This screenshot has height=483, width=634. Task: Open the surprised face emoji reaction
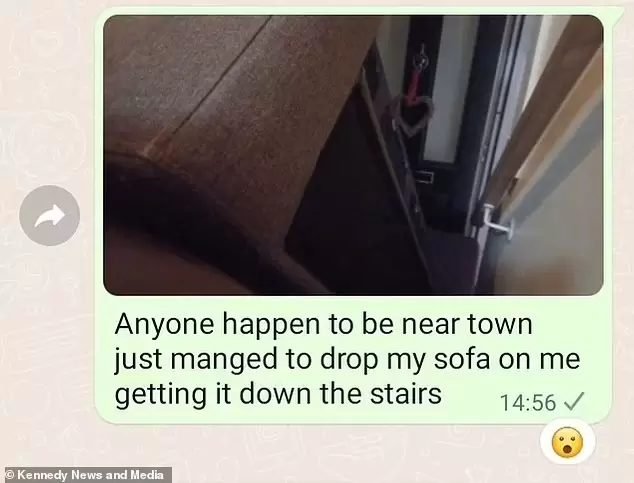tap(567, 442)
